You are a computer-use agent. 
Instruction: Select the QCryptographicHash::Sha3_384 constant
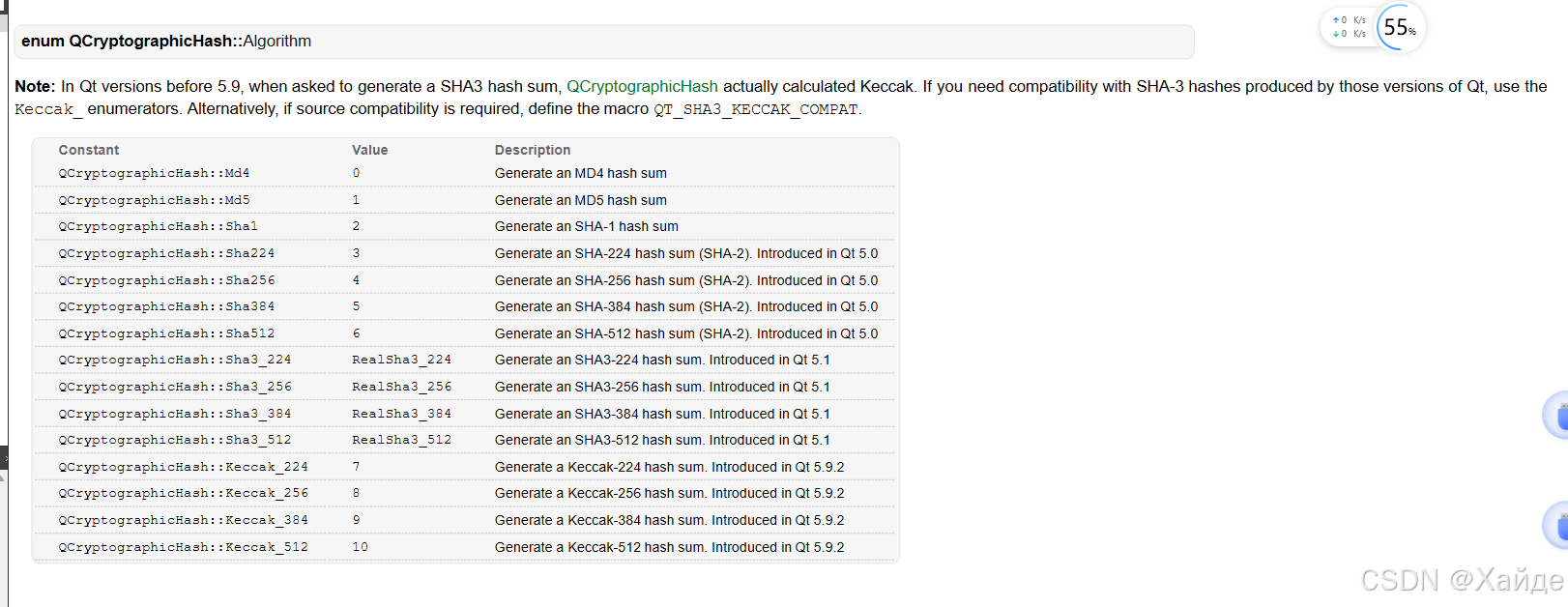[x=175, y=414]
